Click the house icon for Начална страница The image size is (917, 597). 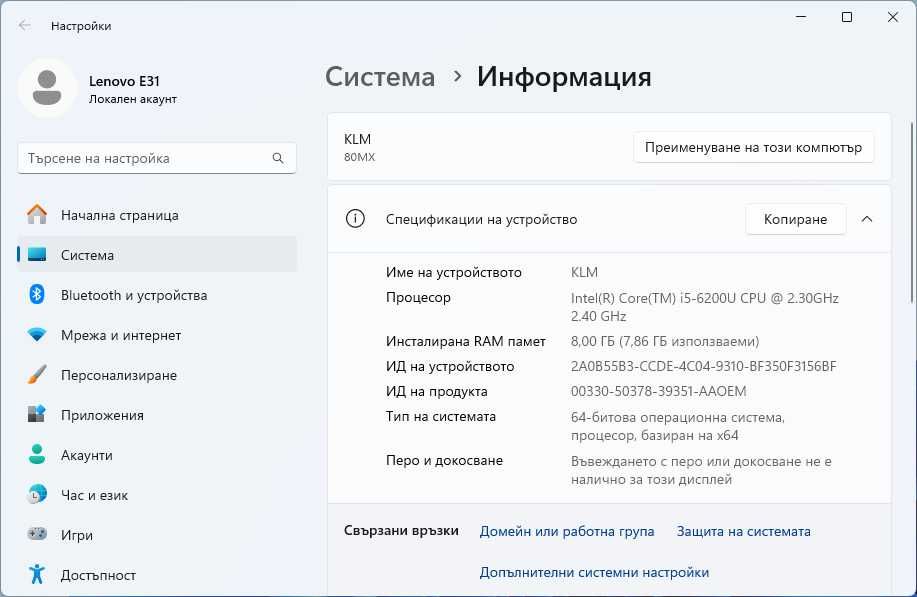click(x=37, y=215)
